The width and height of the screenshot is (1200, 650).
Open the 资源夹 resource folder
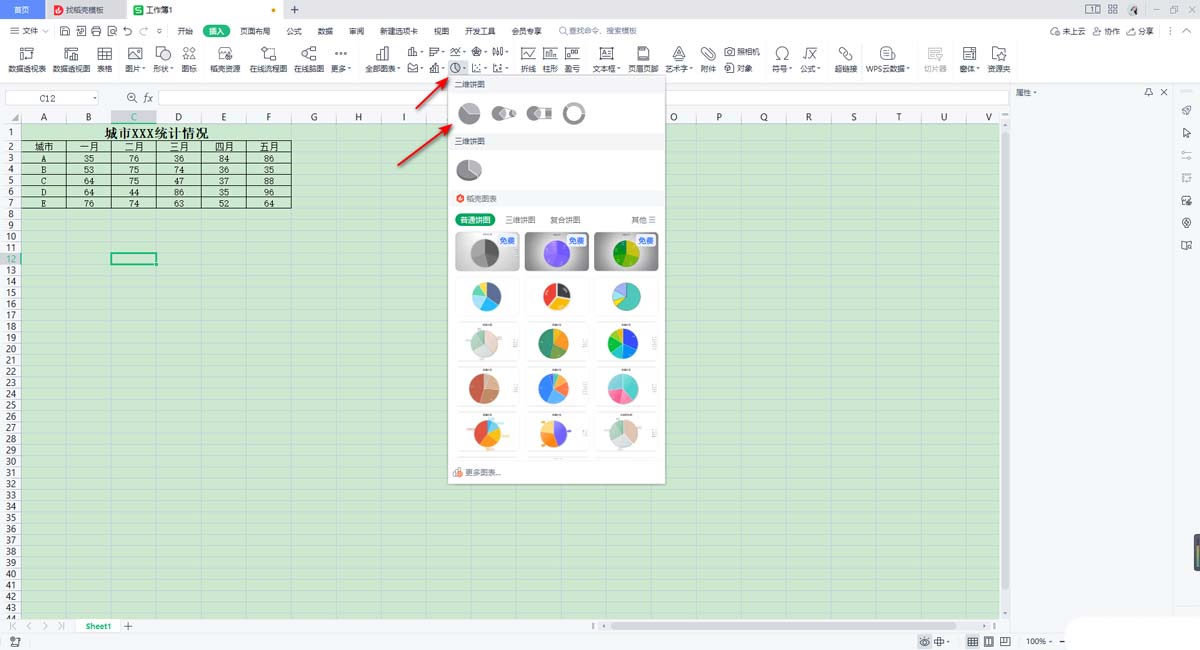[998, 60]
